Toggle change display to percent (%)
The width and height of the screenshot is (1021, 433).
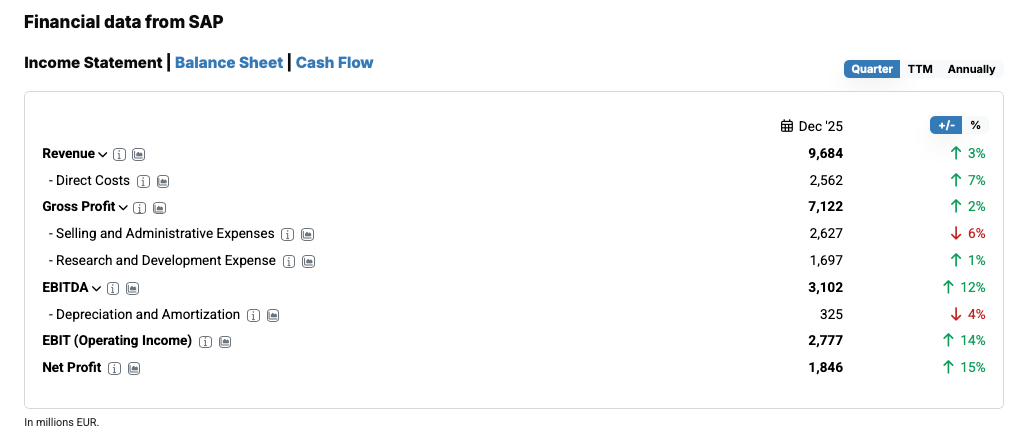click(975, 125)
